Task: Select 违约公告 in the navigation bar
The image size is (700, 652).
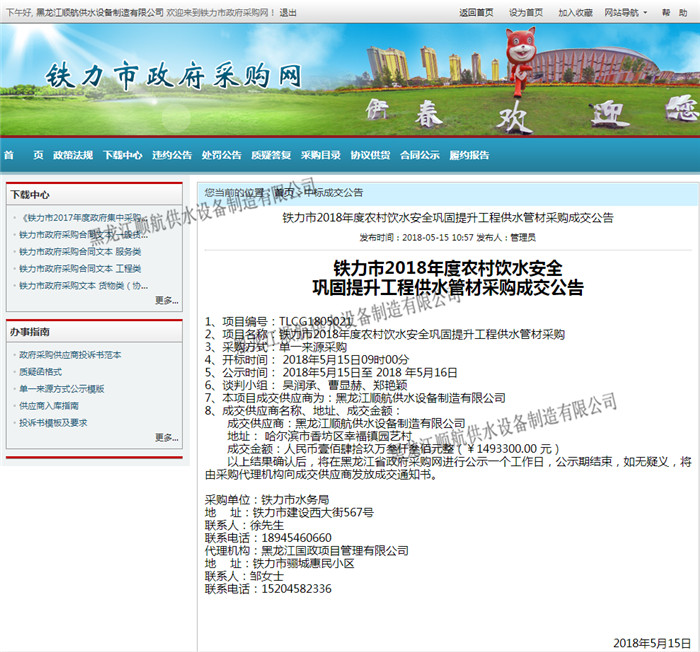Action: pyautogui.click(x=172, y=155)
